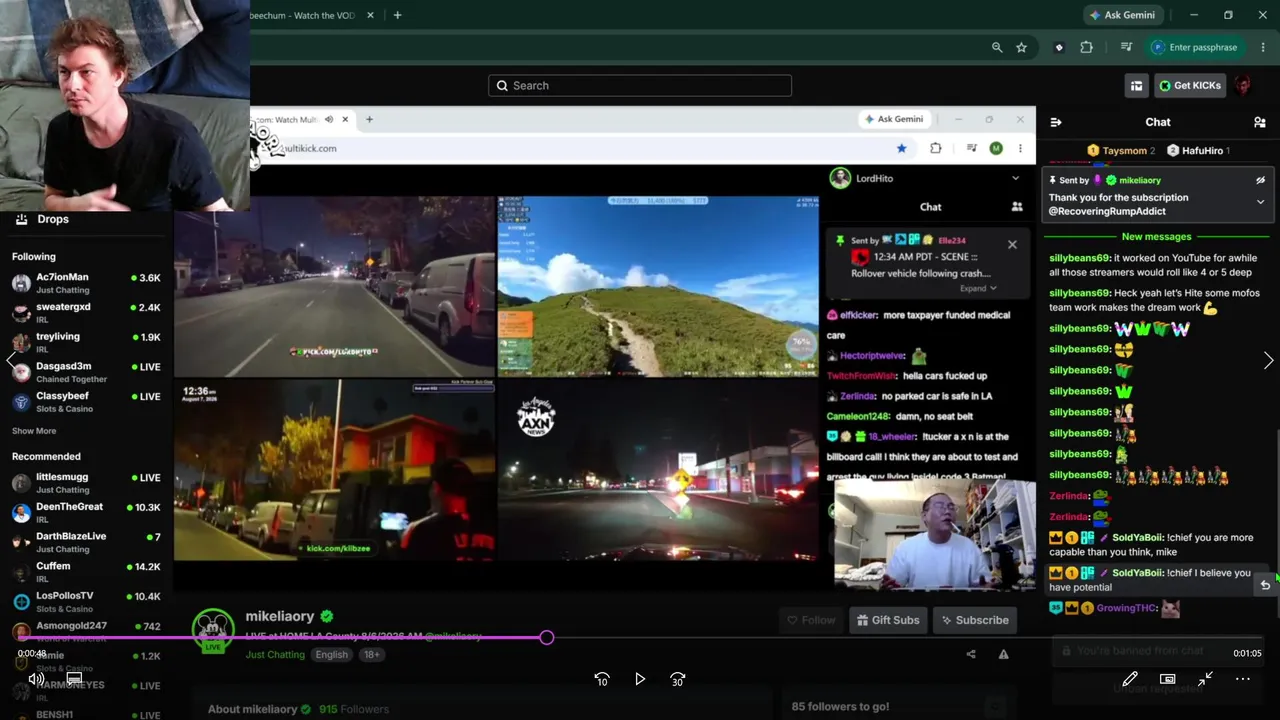Image resolution: width=1280 pixels, height=720 pixels.
Task: Open the player's three-dot more options
Action: tap(1243, 679)
